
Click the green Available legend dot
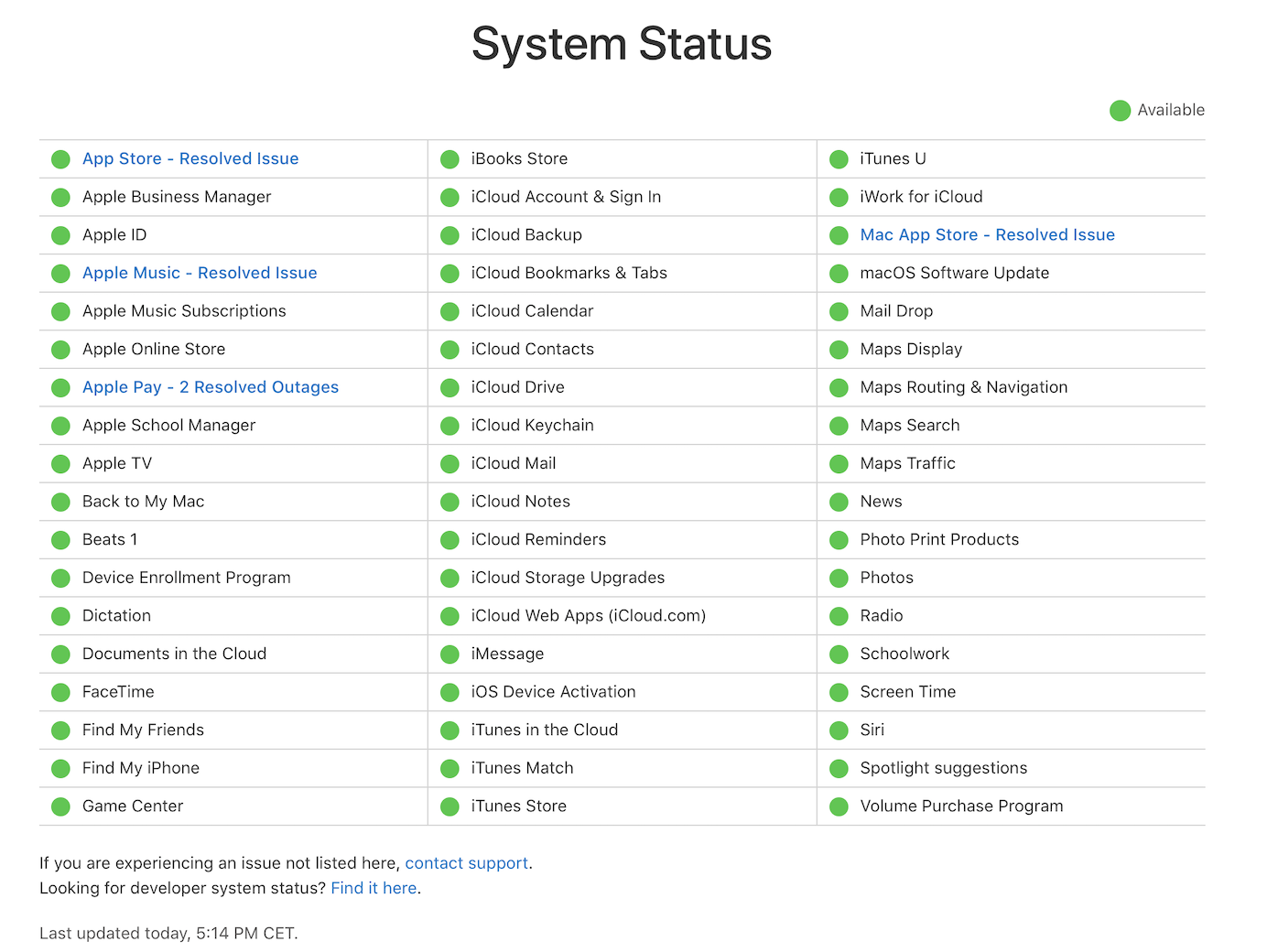click(1120, 111)
